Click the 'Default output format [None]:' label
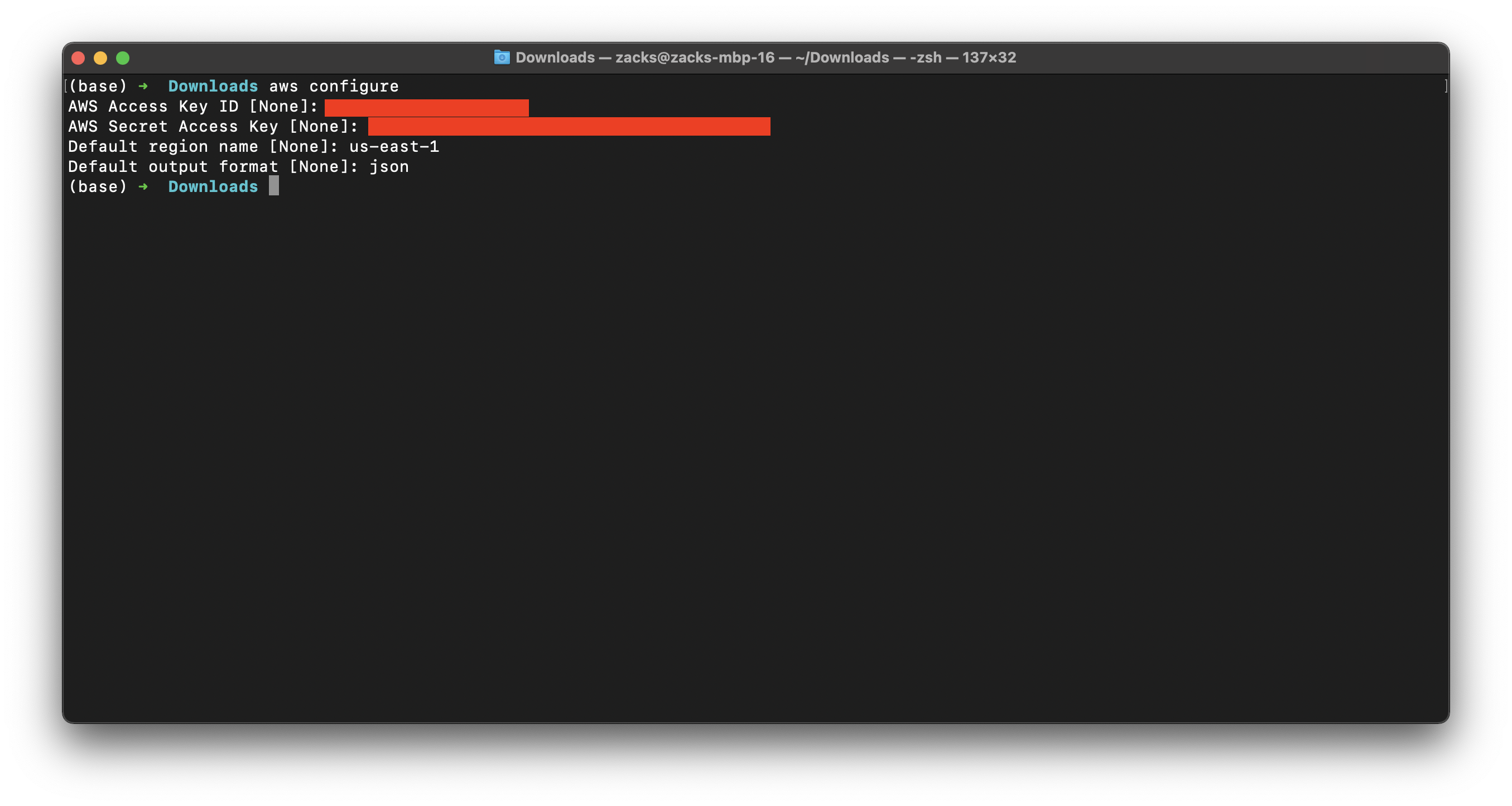1512x806 pixels. [x=213, y=167]
